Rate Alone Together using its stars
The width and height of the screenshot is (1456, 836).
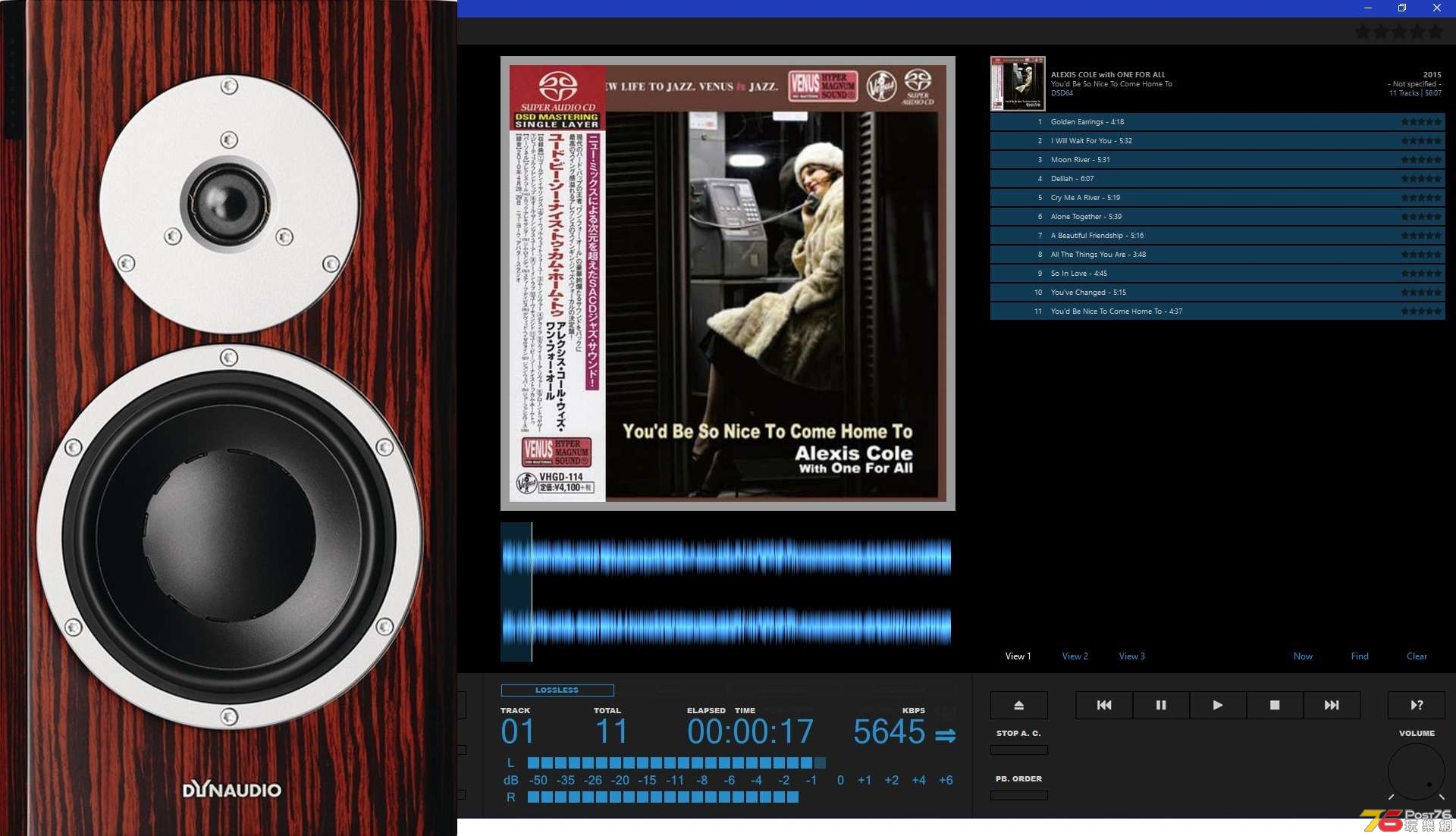[1421, 216]
